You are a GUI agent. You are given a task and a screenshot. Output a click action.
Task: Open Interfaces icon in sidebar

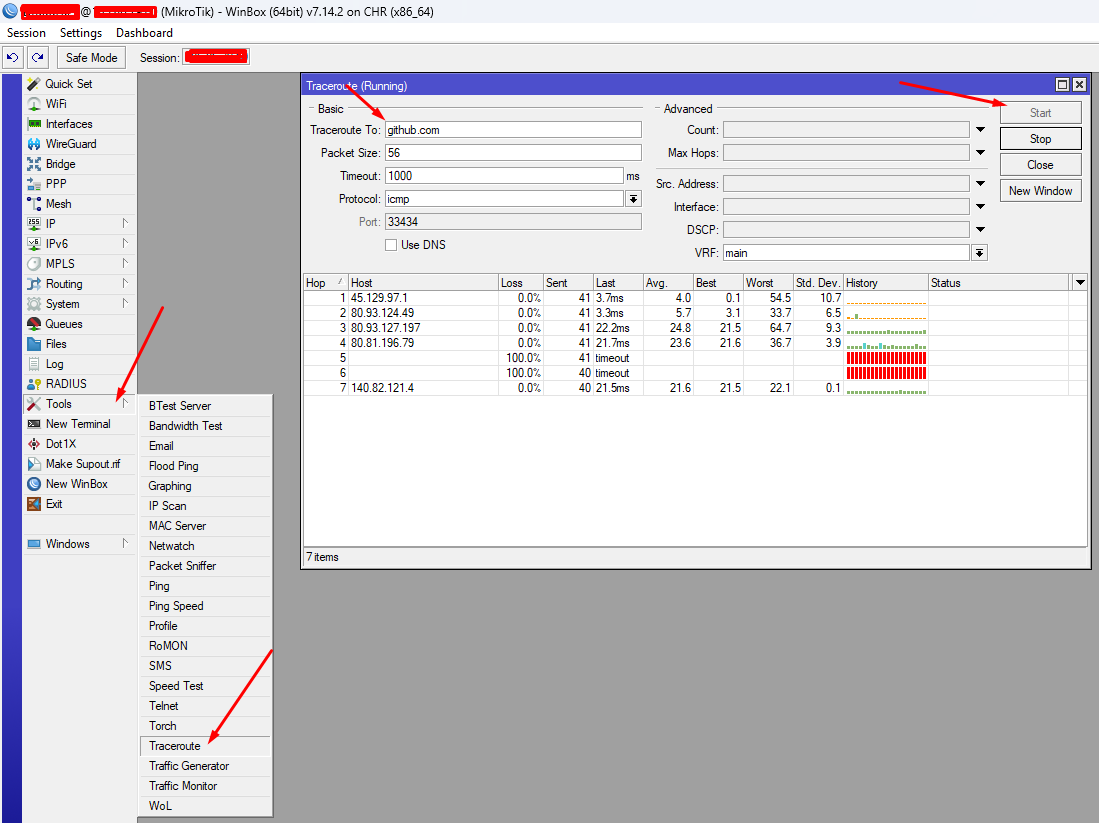point(34,124)
